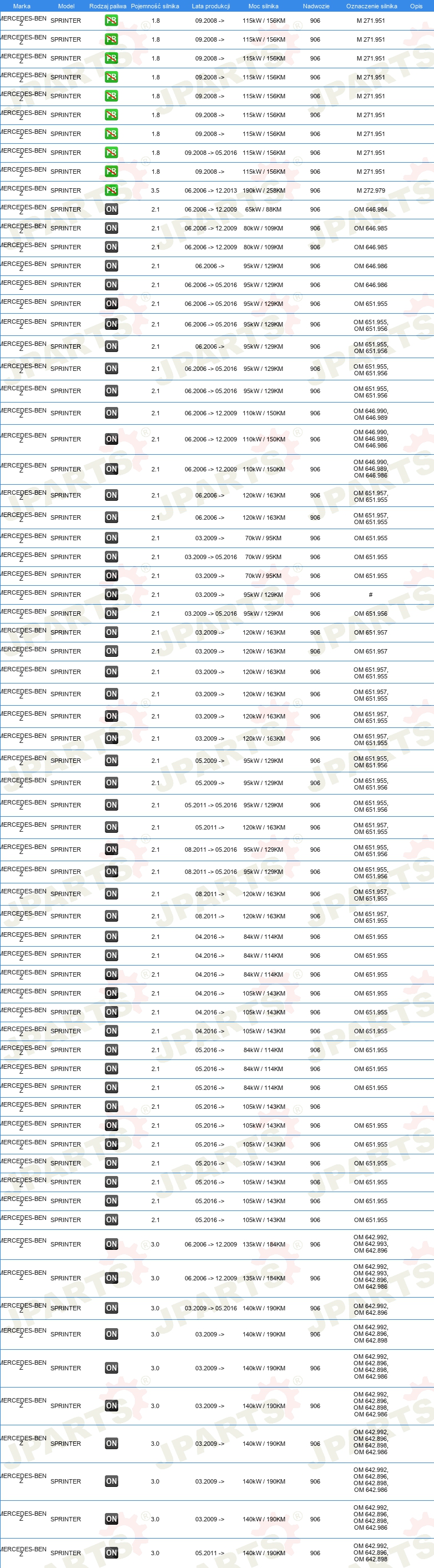Image resolution: width=434 pixels, height=1568 pixels.
Task: Click ON icon in 3.0 03.2009 -> 05.2016 row
Action: (112, 1308)
